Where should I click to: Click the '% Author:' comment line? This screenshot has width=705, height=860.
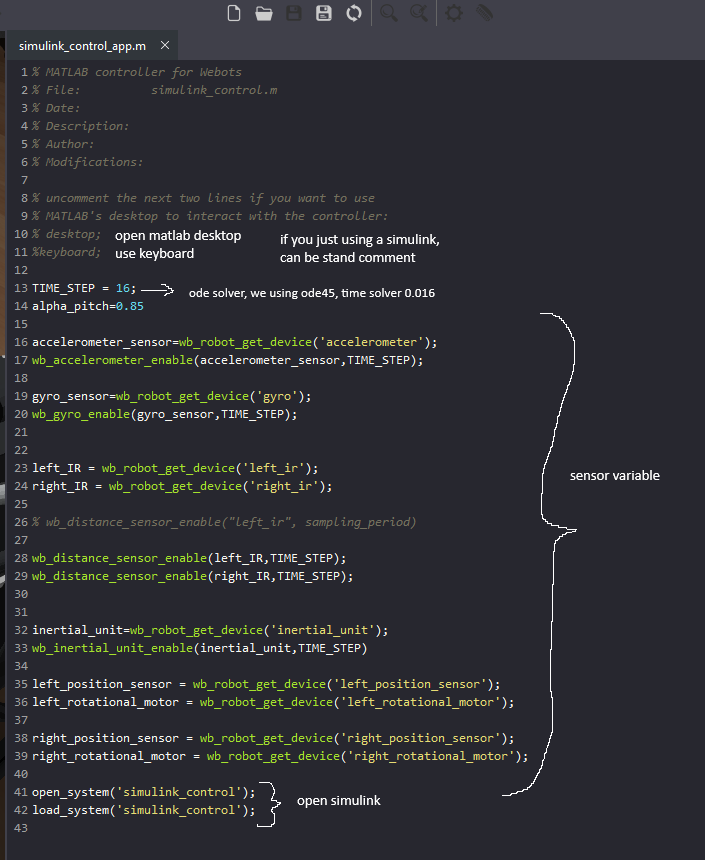coord(63,144)
